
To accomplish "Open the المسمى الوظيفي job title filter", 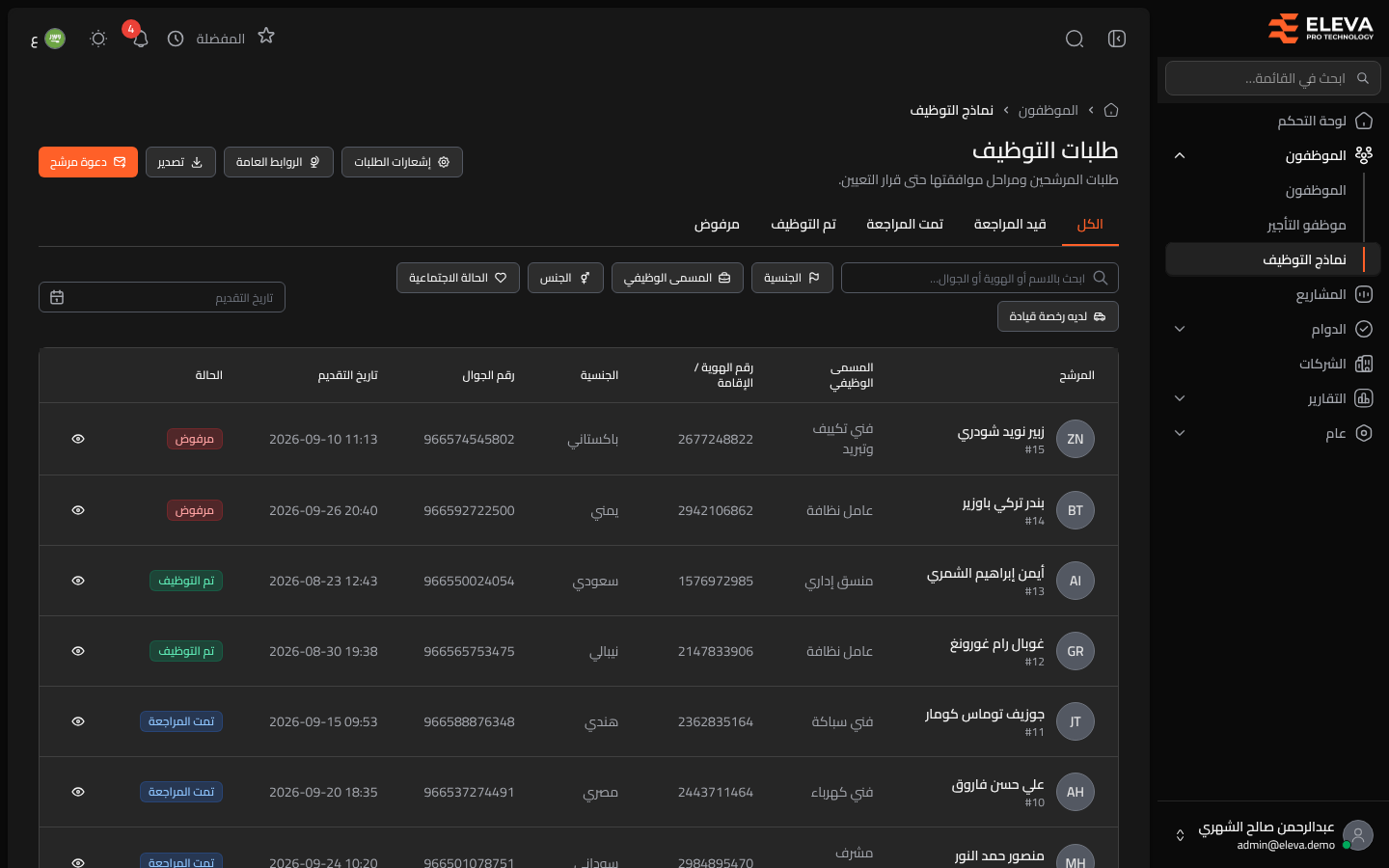I will [677, 278].
